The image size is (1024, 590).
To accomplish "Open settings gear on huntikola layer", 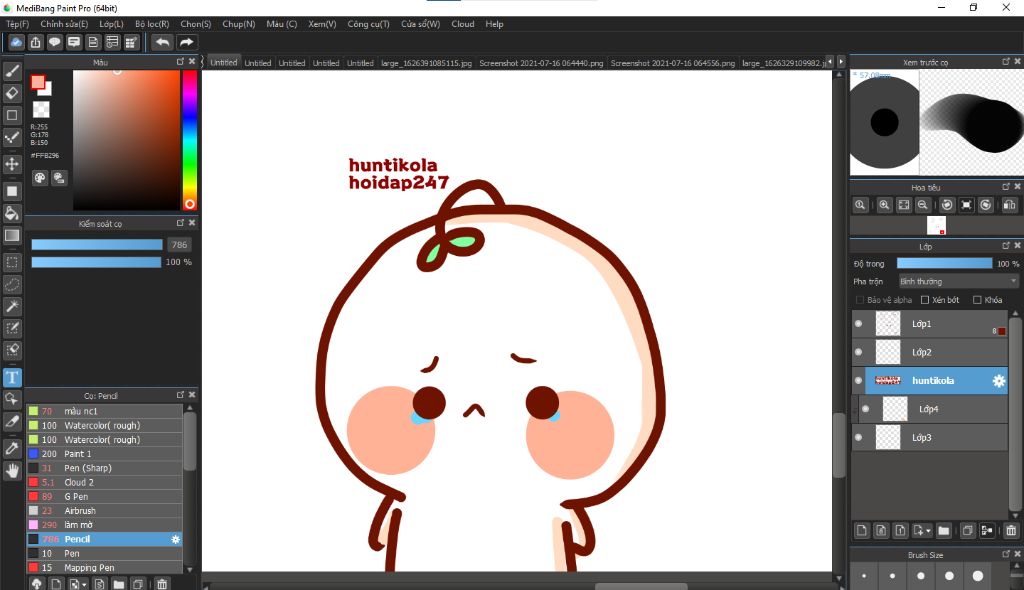I will coord(999,381).
